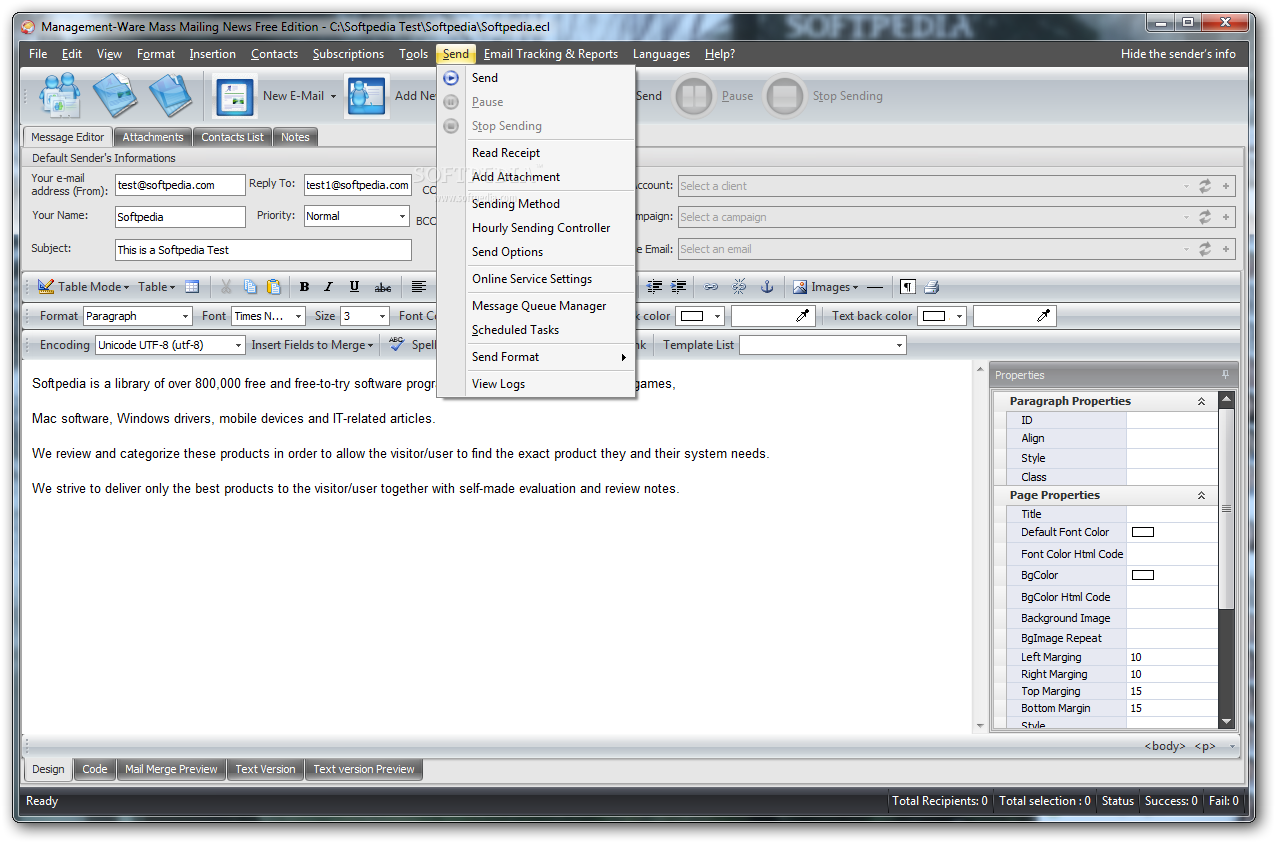
Task: Open Text back color swatch picker
Action: point(942,316)
